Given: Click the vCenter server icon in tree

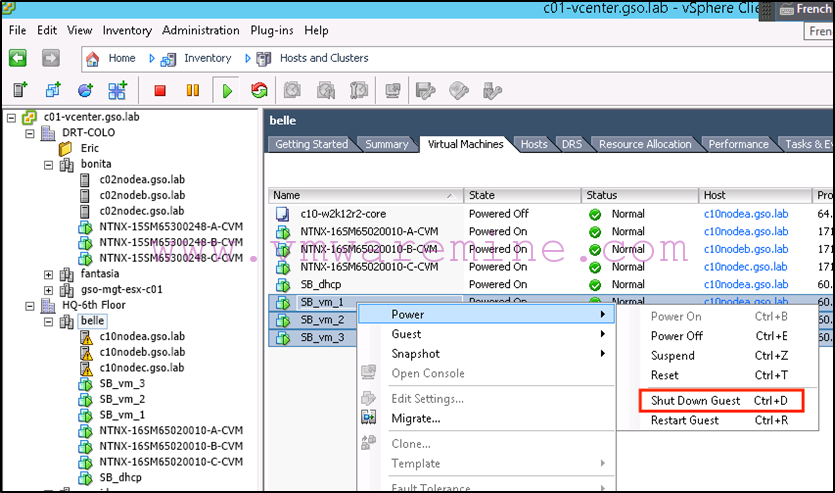Looking at the screenshot, I should [29, 117].
